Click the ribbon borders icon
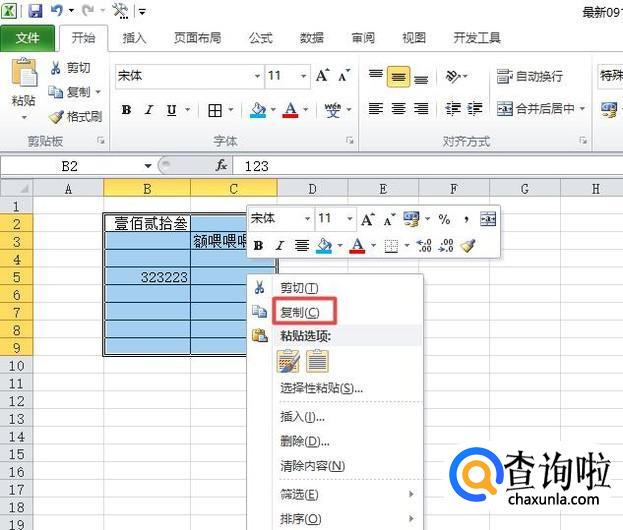Viewport: 623px width, 530px height. click(x=215, y=110)
